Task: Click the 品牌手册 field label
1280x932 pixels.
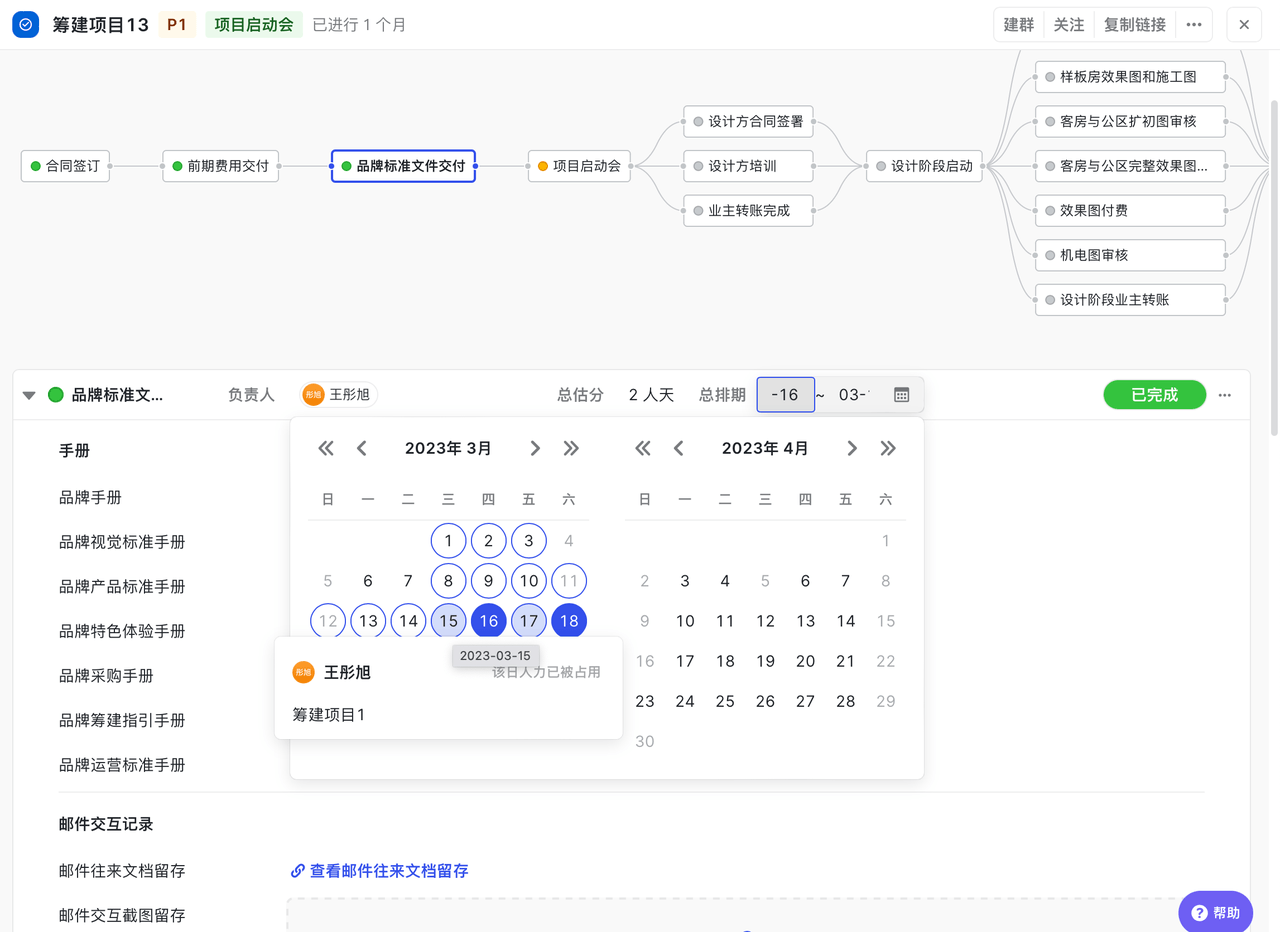Action: pyautogui.click(x=90, y=497)
